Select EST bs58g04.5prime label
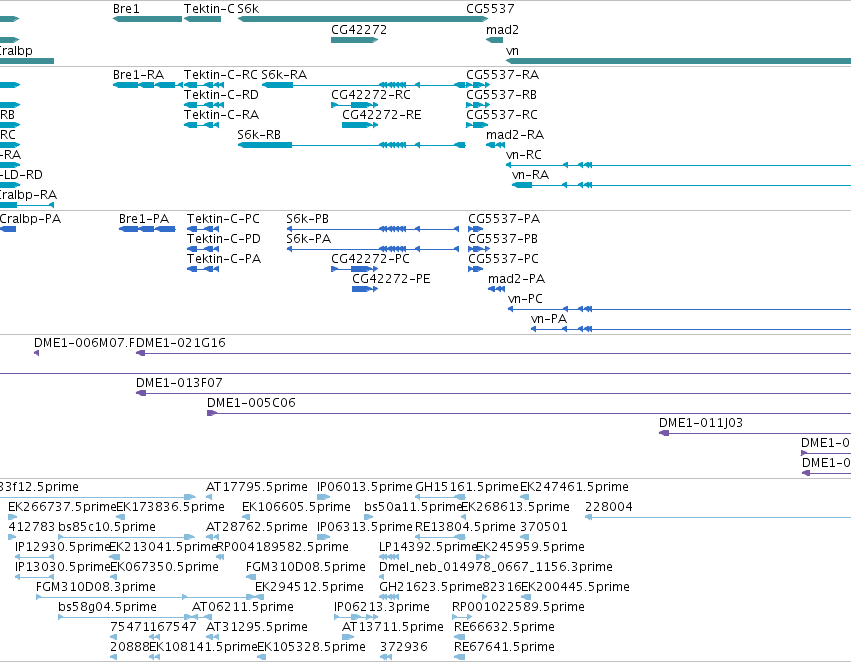The image size is (851, 662). pos(107,608)
